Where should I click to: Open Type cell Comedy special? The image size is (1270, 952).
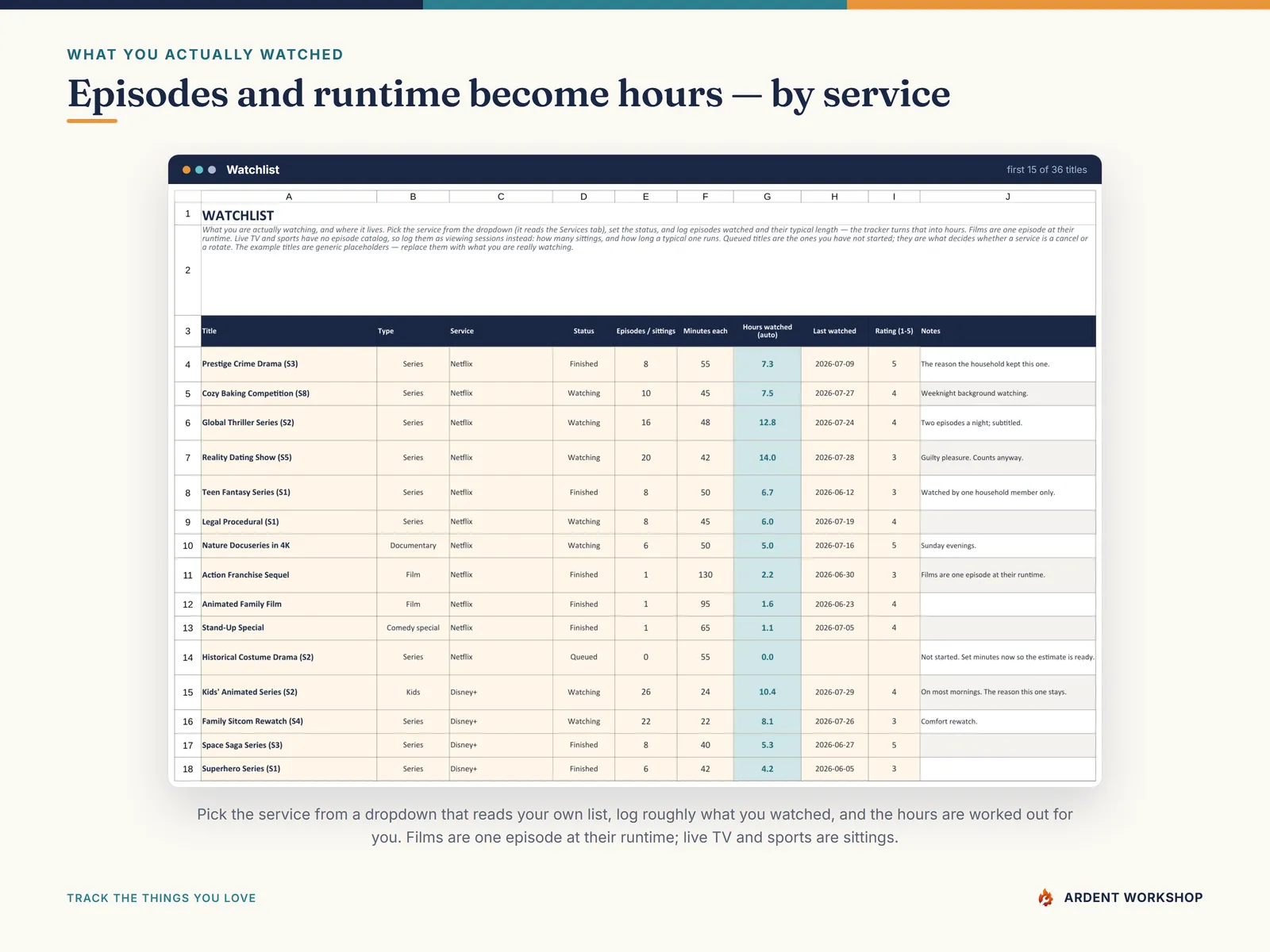[x=413, y=628]
